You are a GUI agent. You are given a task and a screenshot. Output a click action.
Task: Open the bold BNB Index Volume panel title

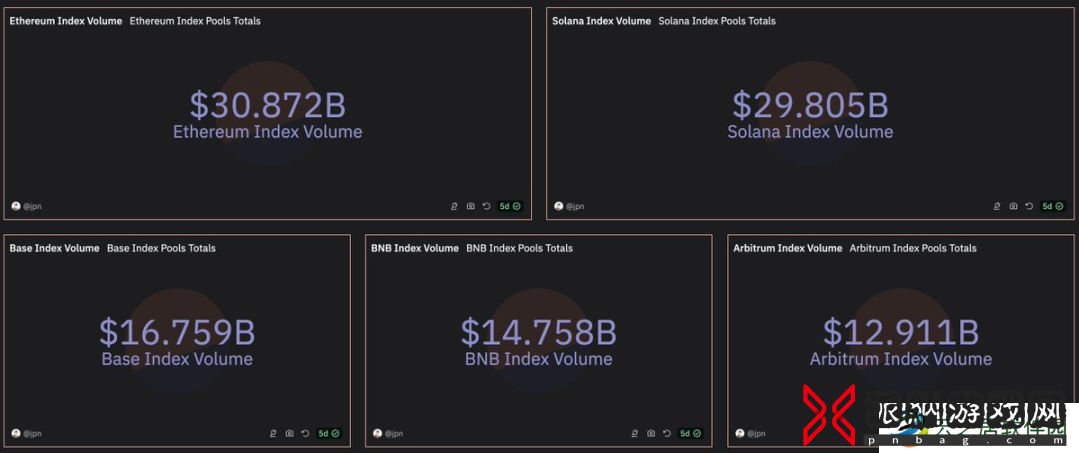[x=415, y=248]
